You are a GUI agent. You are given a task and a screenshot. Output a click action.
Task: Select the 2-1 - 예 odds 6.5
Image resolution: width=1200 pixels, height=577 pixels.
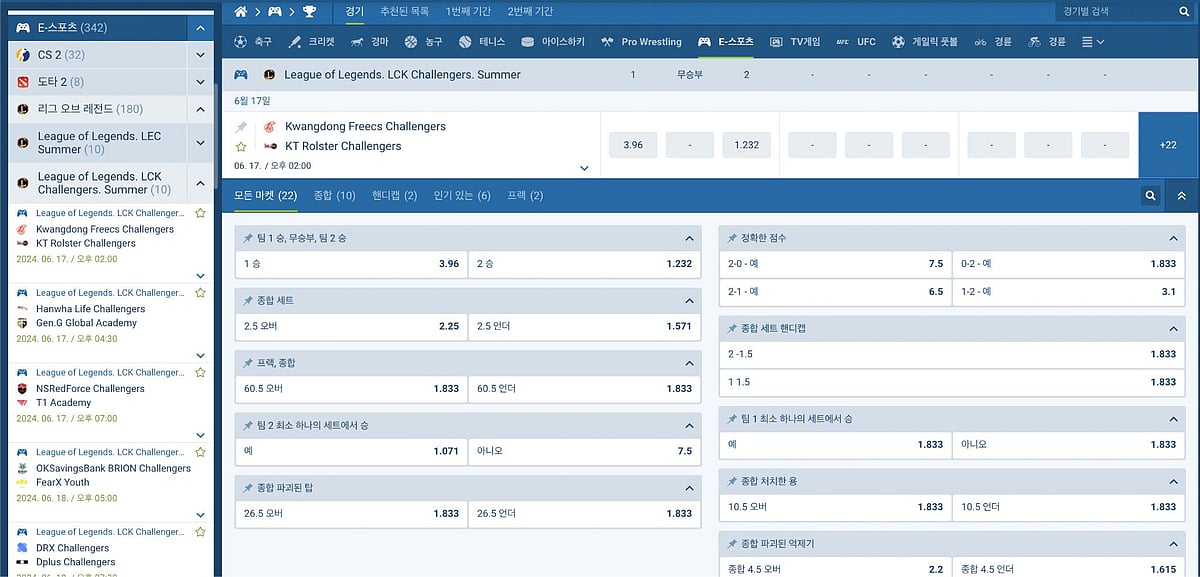835,292
